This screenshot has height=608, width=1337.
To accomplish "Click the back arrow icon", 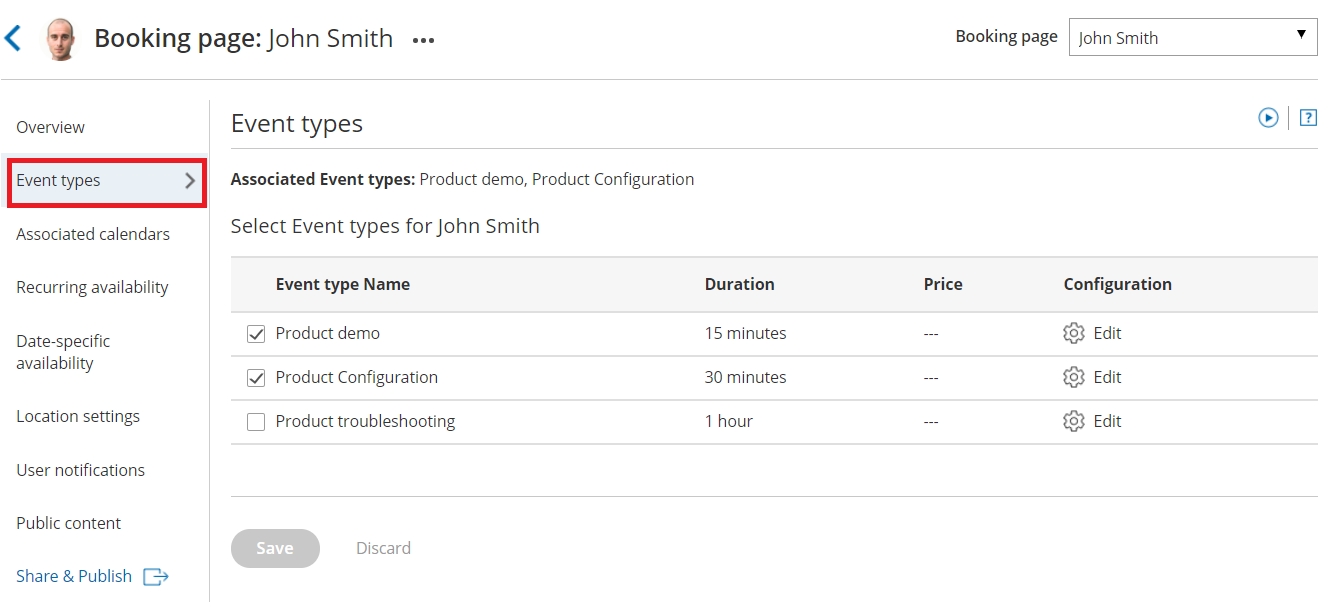I will click(x=13, y=39).
